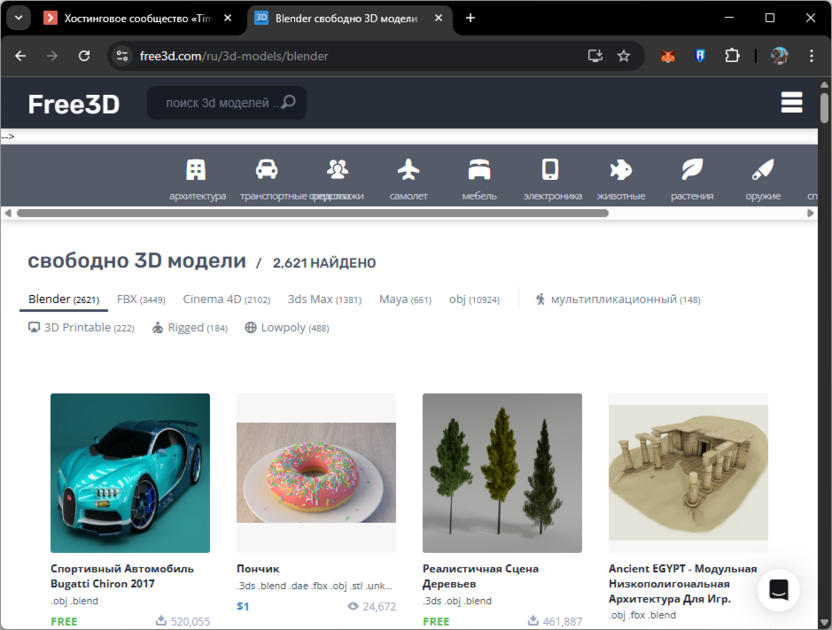Bookmark this page with the star
Screen dimensions: 832x630
[x=623, y=56]
